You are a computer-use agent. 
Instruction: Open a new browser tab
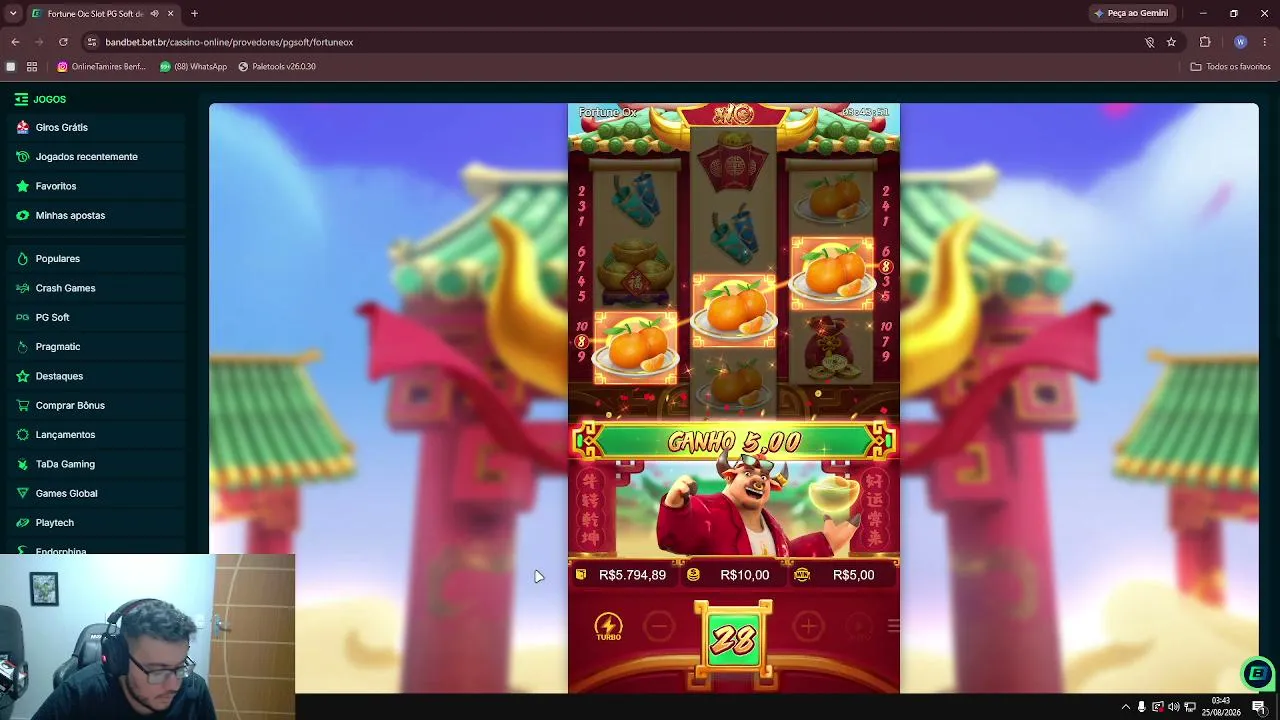tap(194, 14)
